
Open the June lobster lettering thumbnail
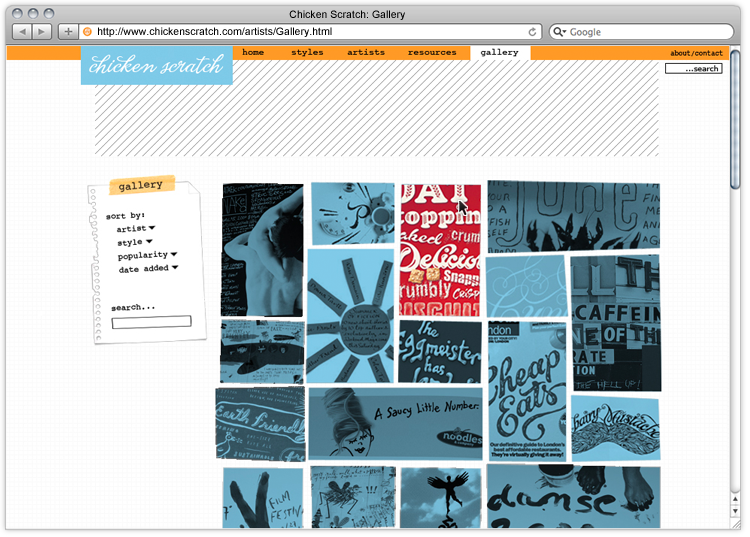(574, 217)
